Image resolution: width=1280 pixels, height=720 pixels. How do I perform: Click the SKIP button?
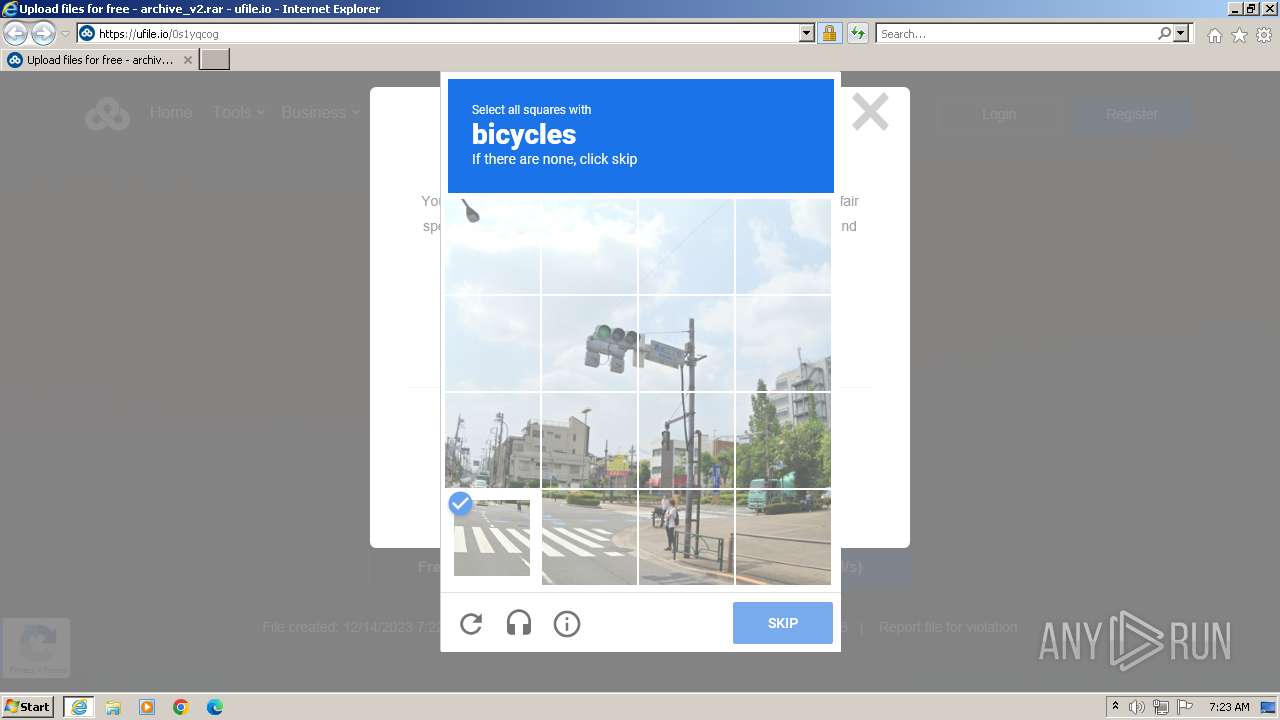click(783, 623)
